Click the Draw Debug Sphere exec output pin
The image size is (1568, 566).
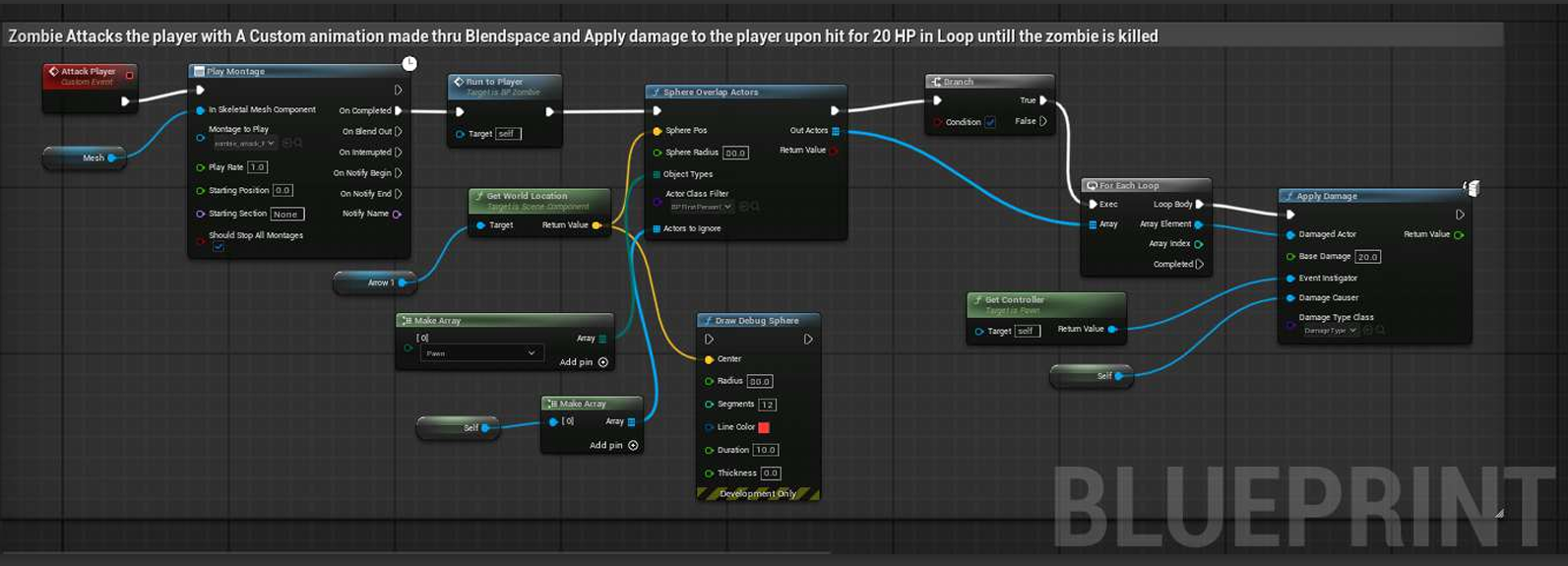click(x=808, y=340)
